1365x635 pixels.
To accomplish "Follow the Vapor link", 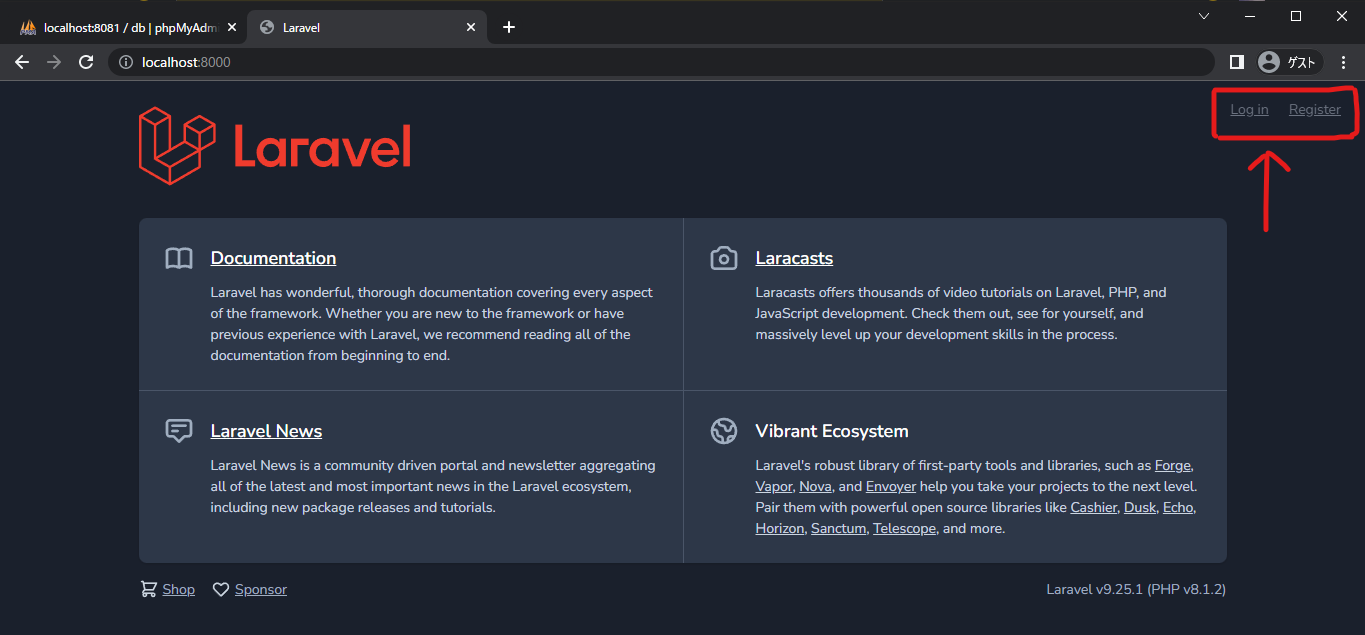I will point(774,486).
